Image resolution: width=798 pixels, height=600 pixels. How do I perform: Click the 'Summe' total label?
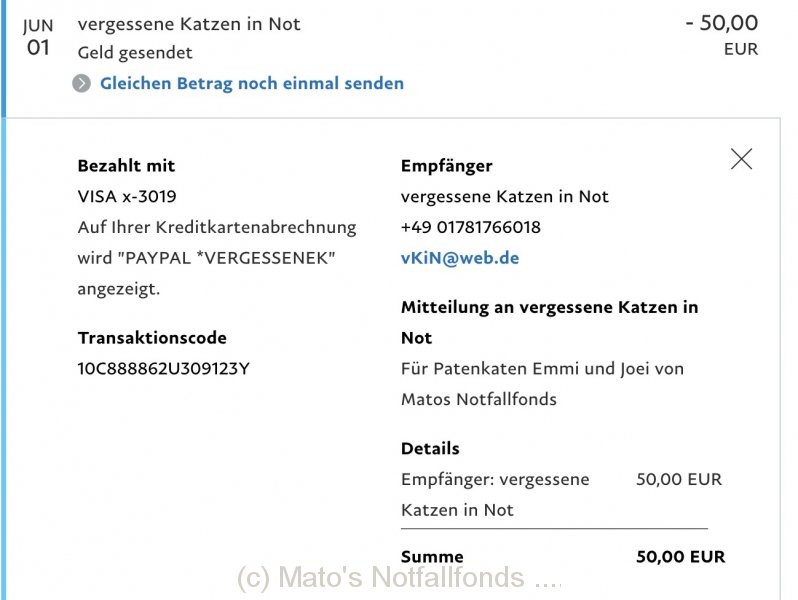432,556
